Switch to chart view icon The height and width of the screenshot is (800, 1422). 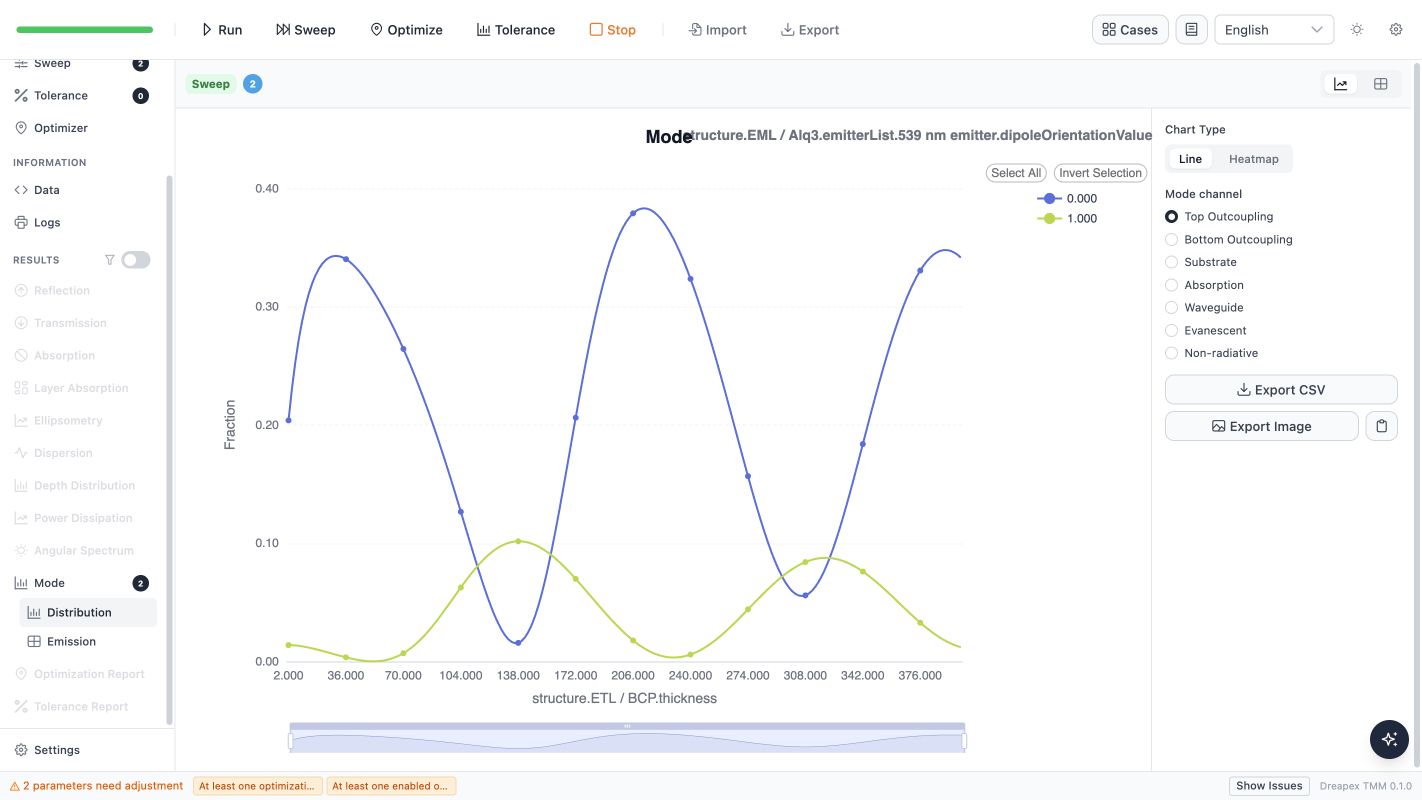[x=1340, y=84]
